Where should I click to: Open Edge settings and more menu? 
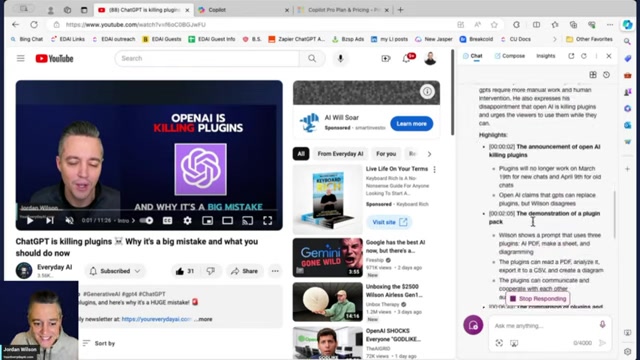[610, 24]
